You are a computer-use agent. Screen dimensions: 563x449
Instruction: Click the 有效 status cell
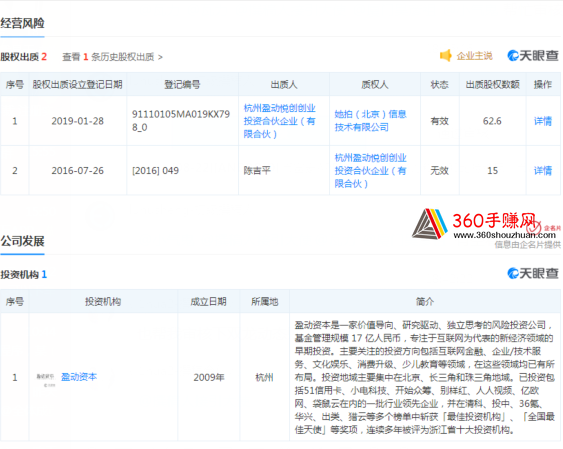(x=439, y=121)
